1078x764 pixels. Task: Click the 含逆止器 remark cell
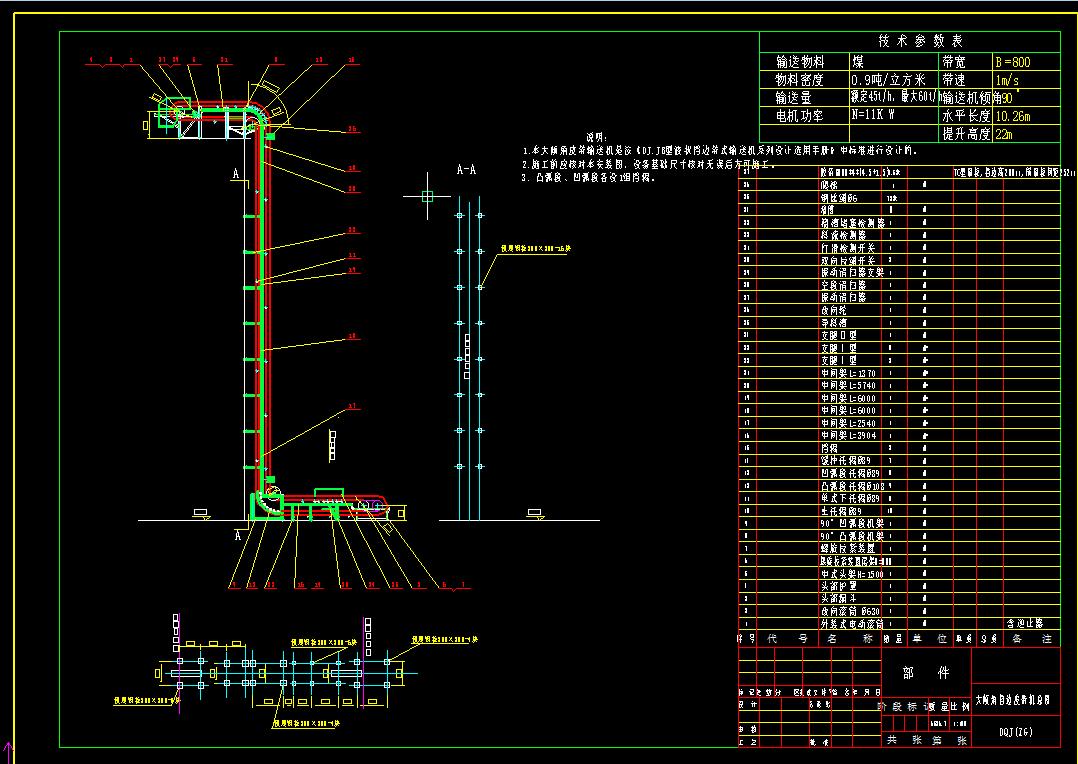pyautogui.click(x=1024, y=624)
